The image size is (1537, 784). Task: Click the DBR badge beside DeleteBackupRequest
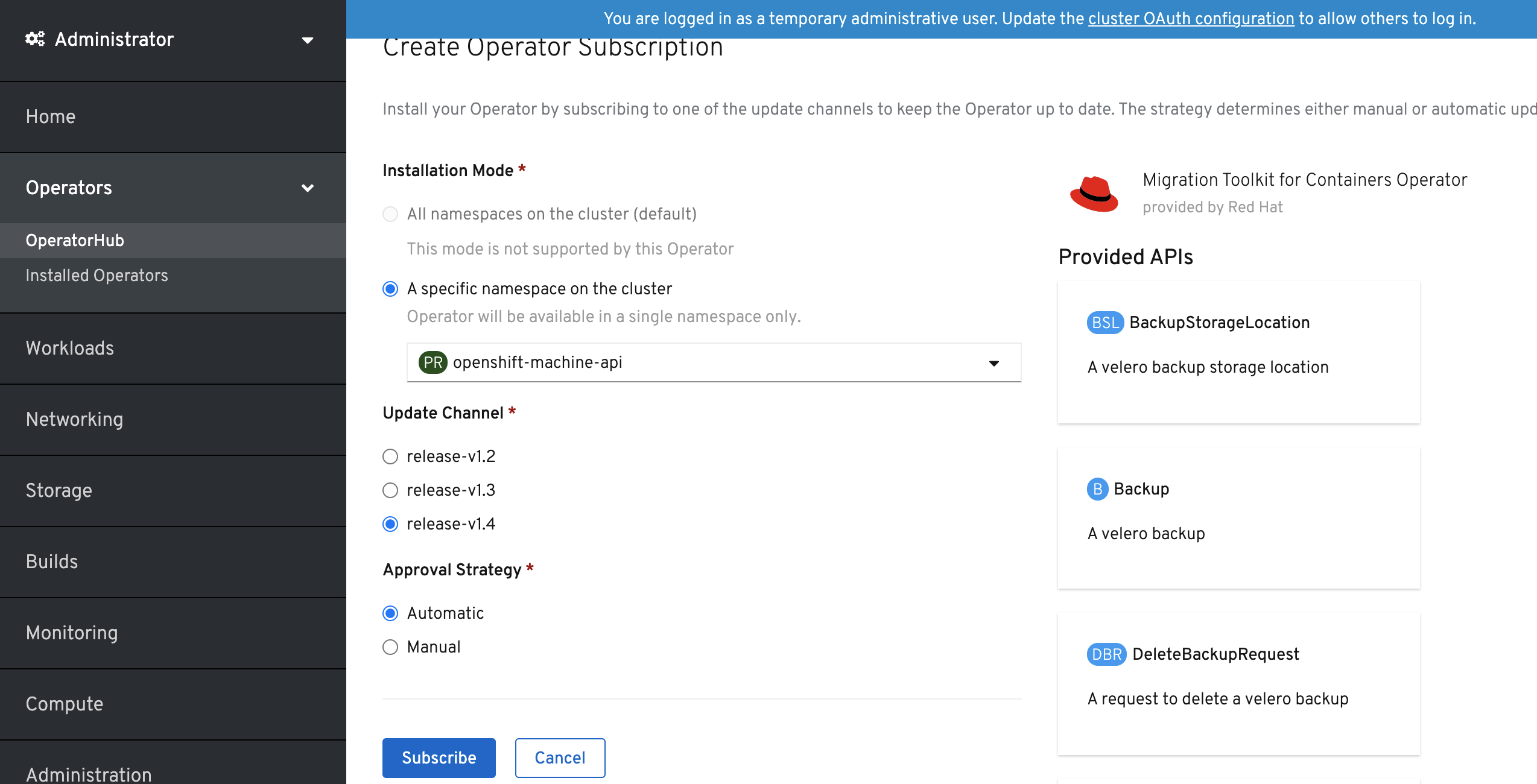point(1107,654)
